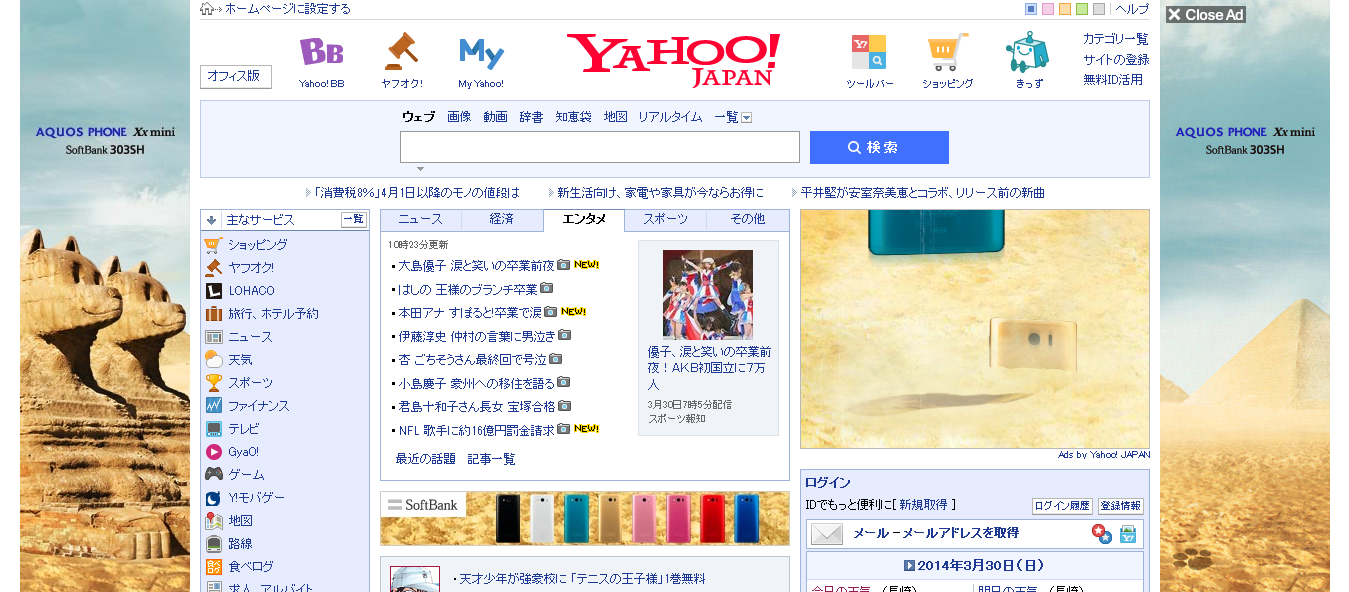Open headline 杏 ごちそうさん最終回で号泣

pos(473,359)
